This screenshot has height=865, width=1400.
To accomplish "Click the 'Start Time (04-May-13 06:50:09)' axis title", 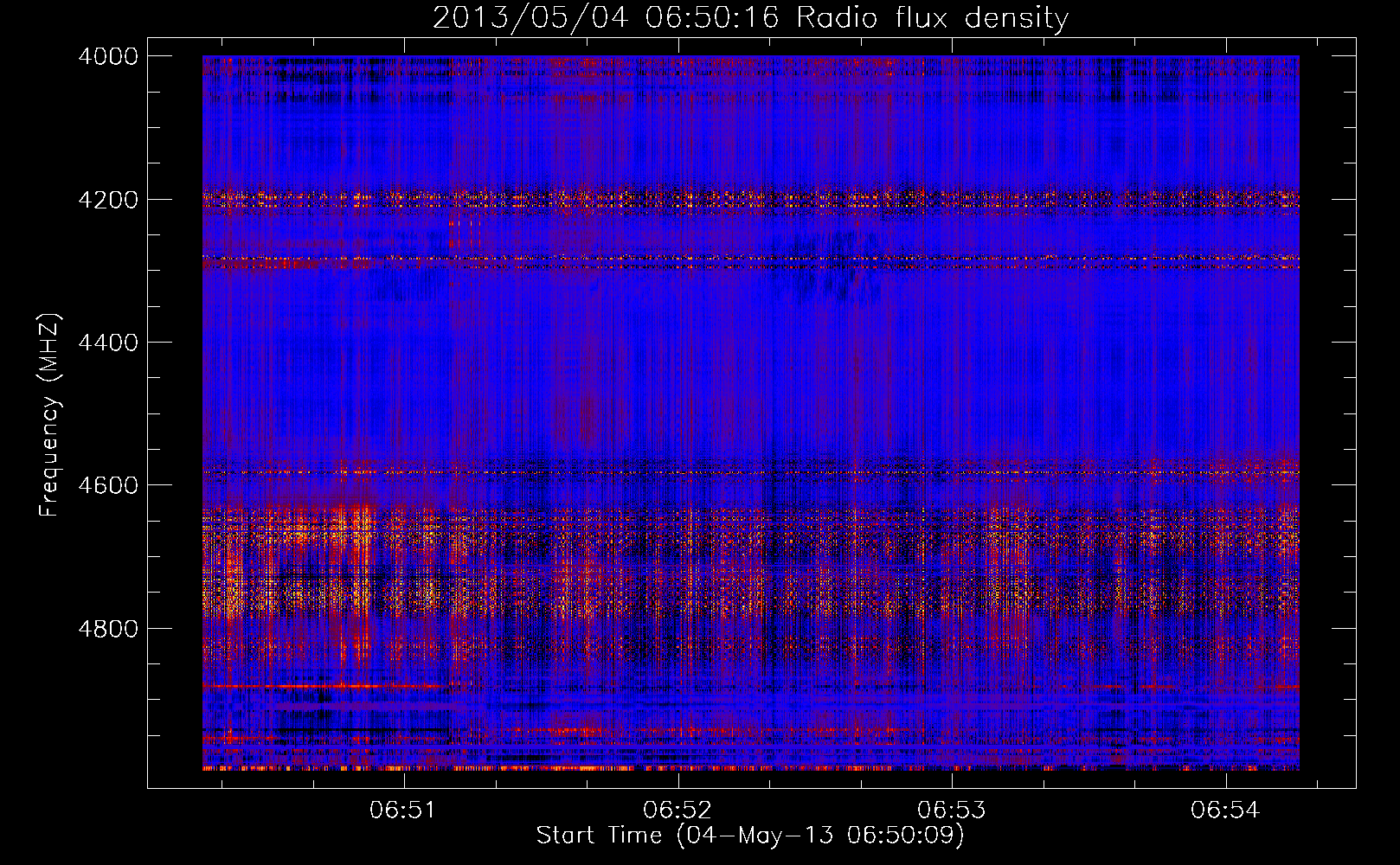I will [x=750, y=836].
